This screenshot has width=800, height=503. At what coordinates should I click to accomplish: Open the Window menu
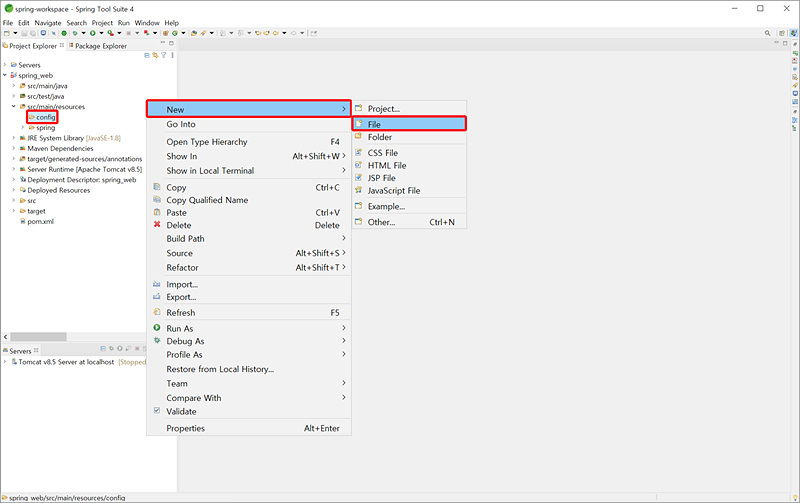click(x=147, y=23)
